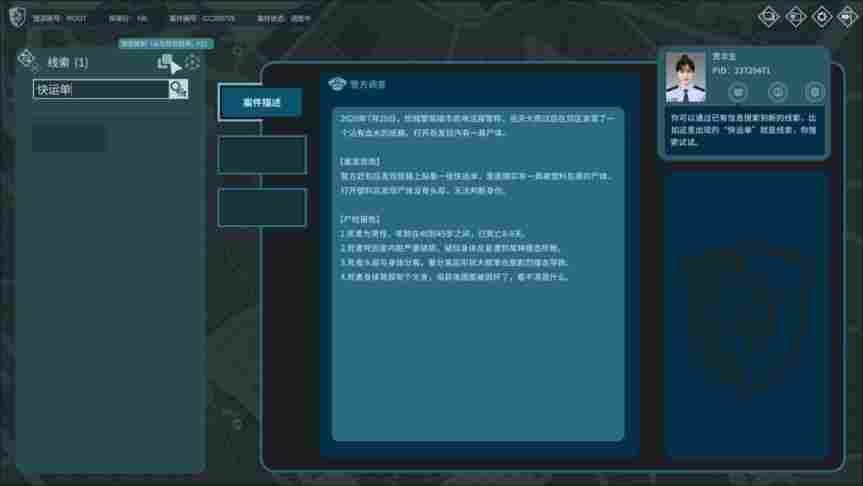Click the first round icon under the officer's PID
Screen dimensions: 863x486
coord(738,92)
